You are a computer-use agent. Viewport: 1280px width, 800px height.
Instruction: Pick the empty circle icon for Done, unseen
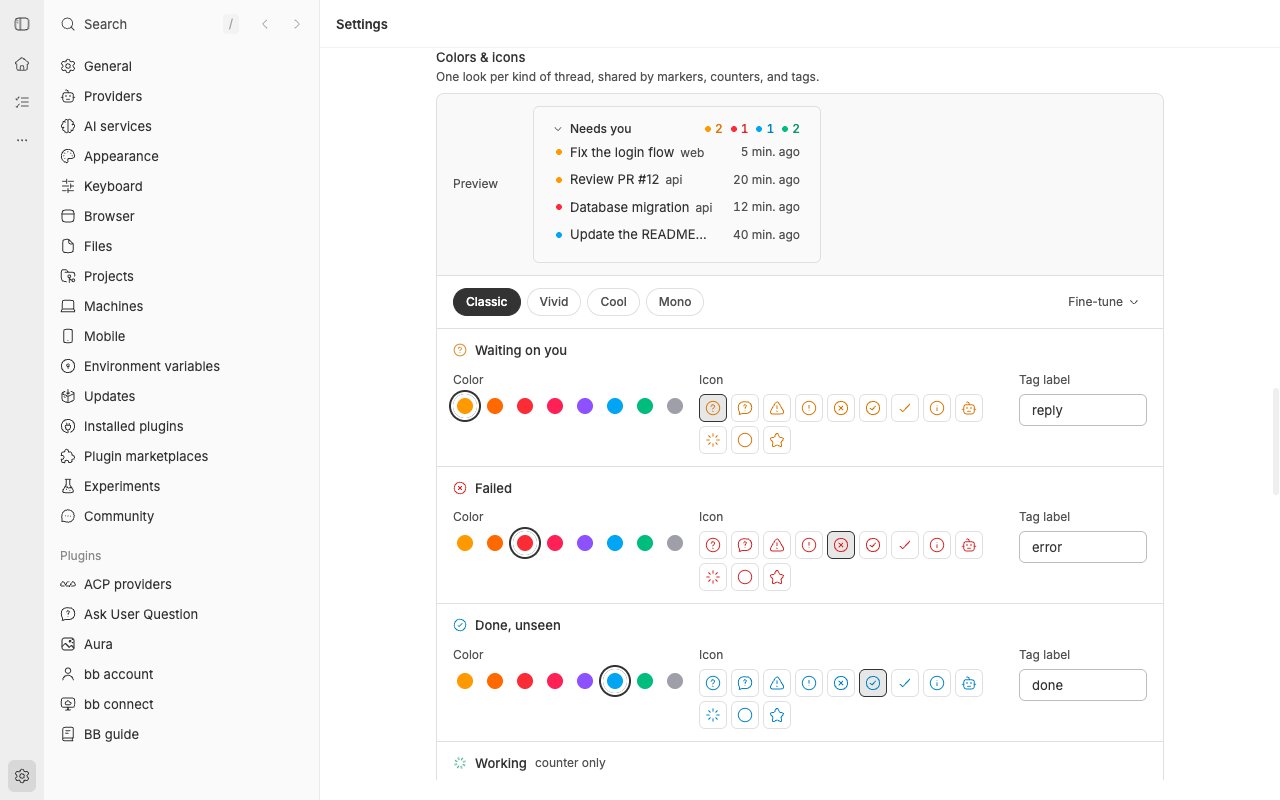(x=745, y=715)
